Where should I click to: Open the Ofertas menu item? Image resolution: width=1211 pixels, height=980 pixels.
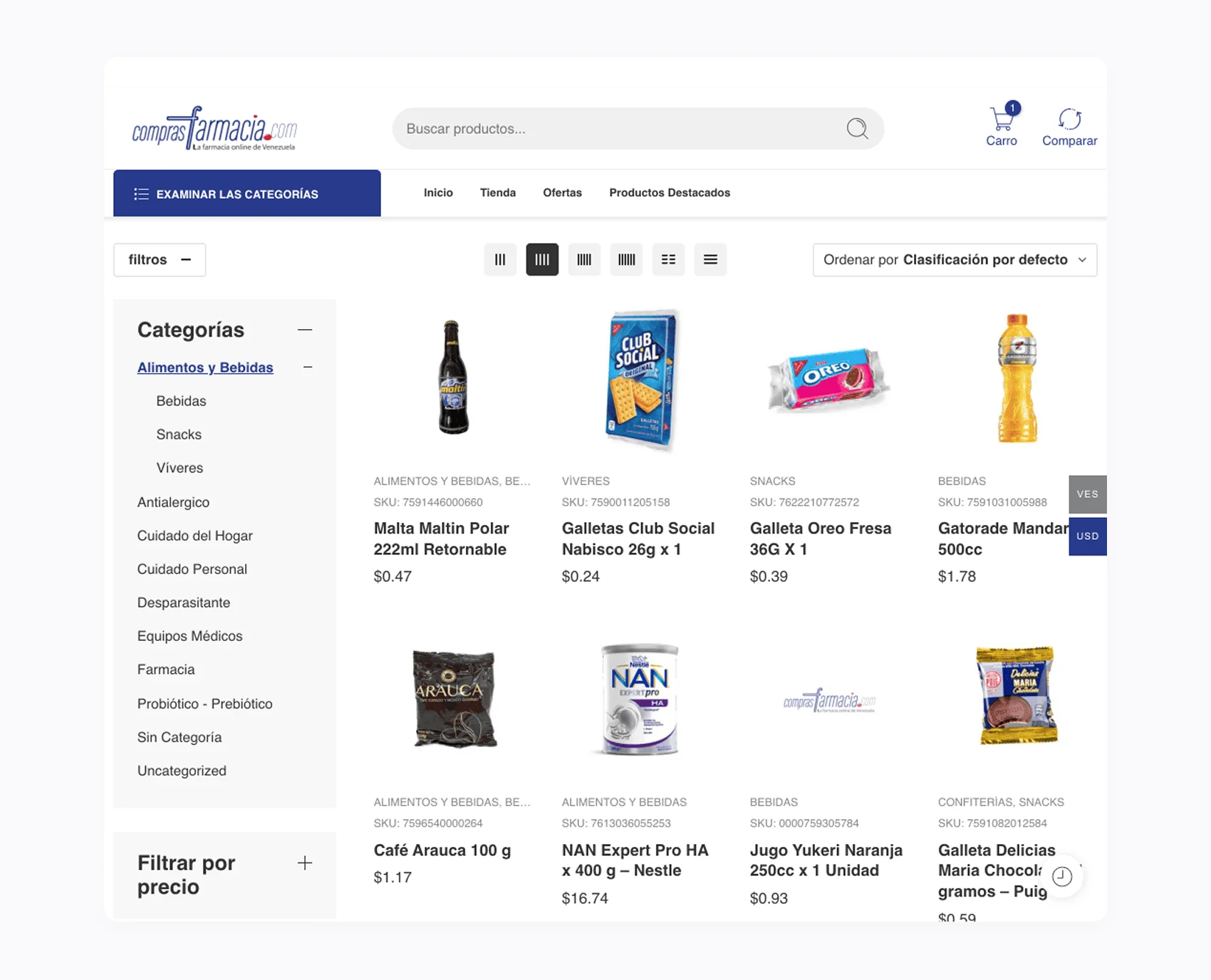(x=562, y=192)
